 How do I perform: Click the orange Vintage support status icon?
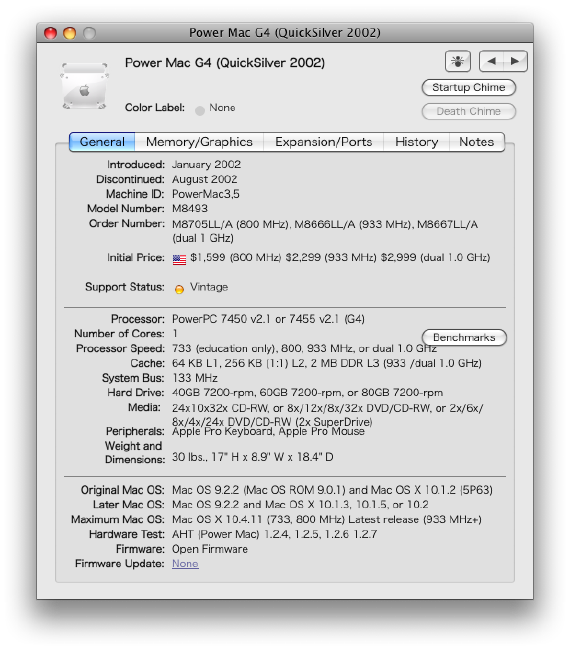point(179,289)
